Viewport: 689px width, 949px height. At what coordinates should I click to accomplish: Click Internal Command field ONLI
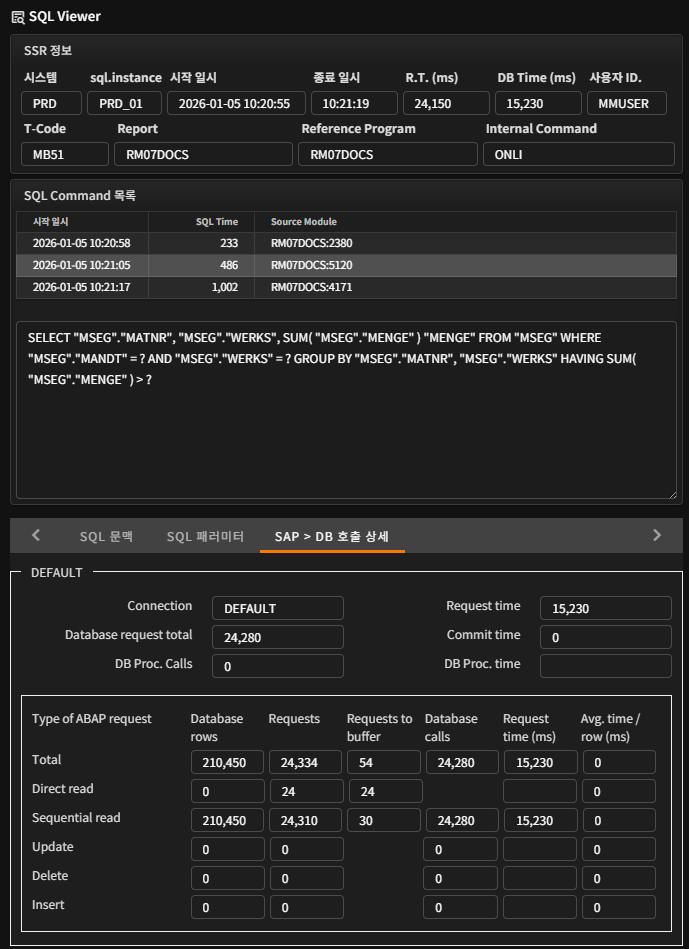coord(579,154)
